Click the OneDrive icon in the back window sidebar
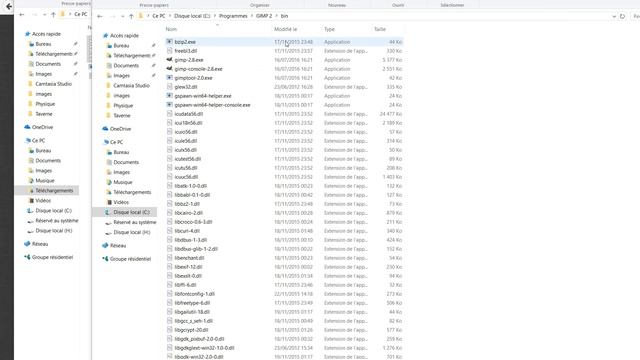640x360 pixels. point(27,127)
